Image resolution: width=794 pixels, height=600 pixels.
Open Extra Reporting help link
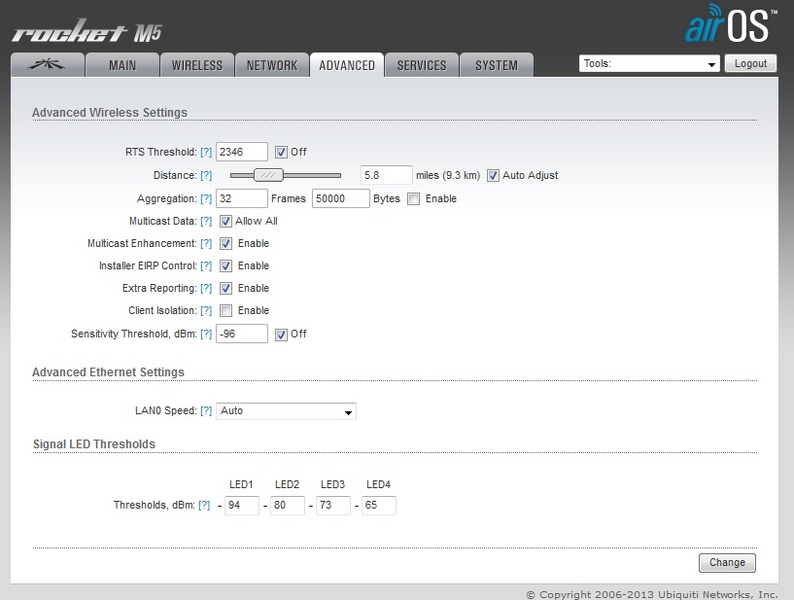(x=206, y=288)
